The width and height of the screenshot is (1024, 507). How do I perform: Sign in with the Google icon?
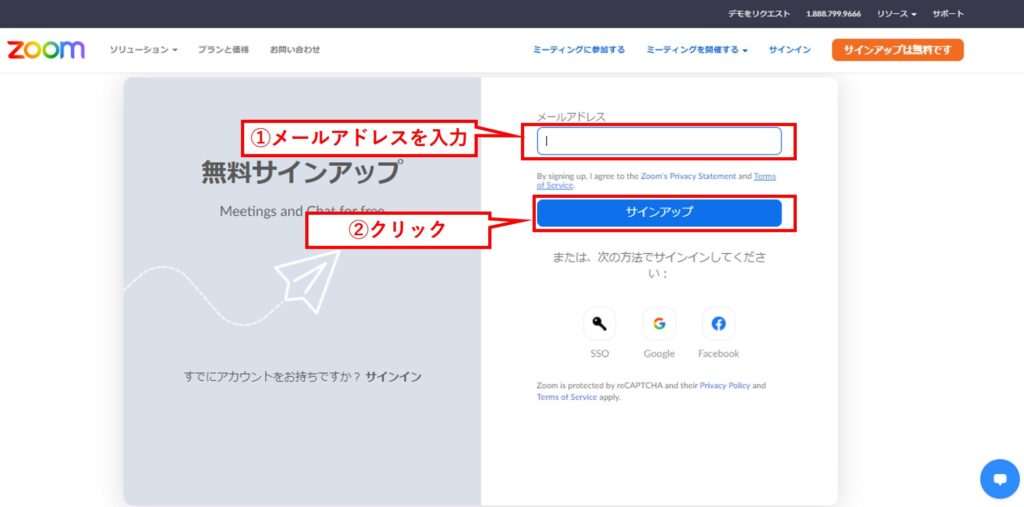[x=659, y=323]
